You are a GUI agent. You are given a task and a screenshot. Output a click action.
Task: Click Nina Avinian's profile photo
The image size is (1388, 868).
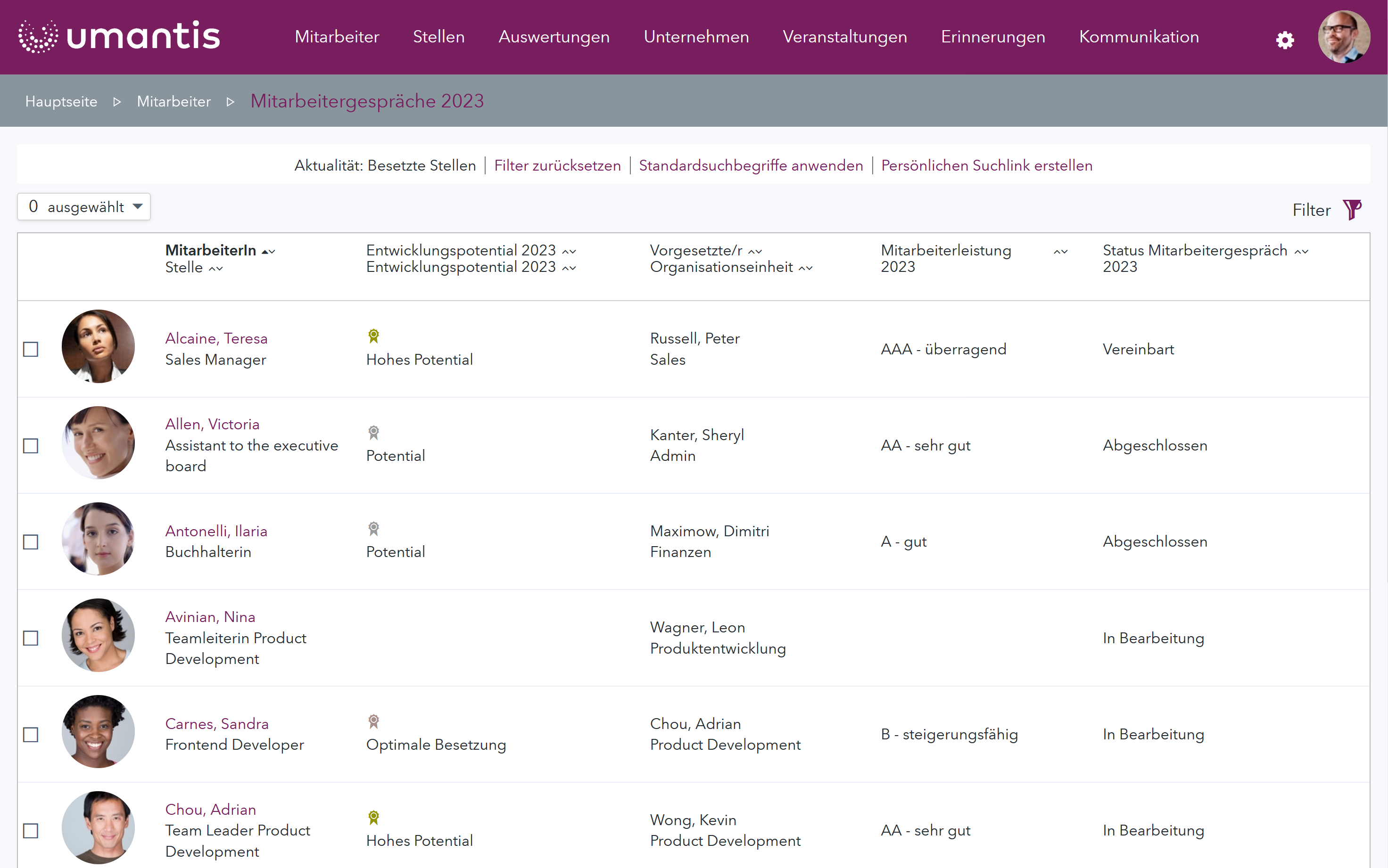tap(98, 635)
